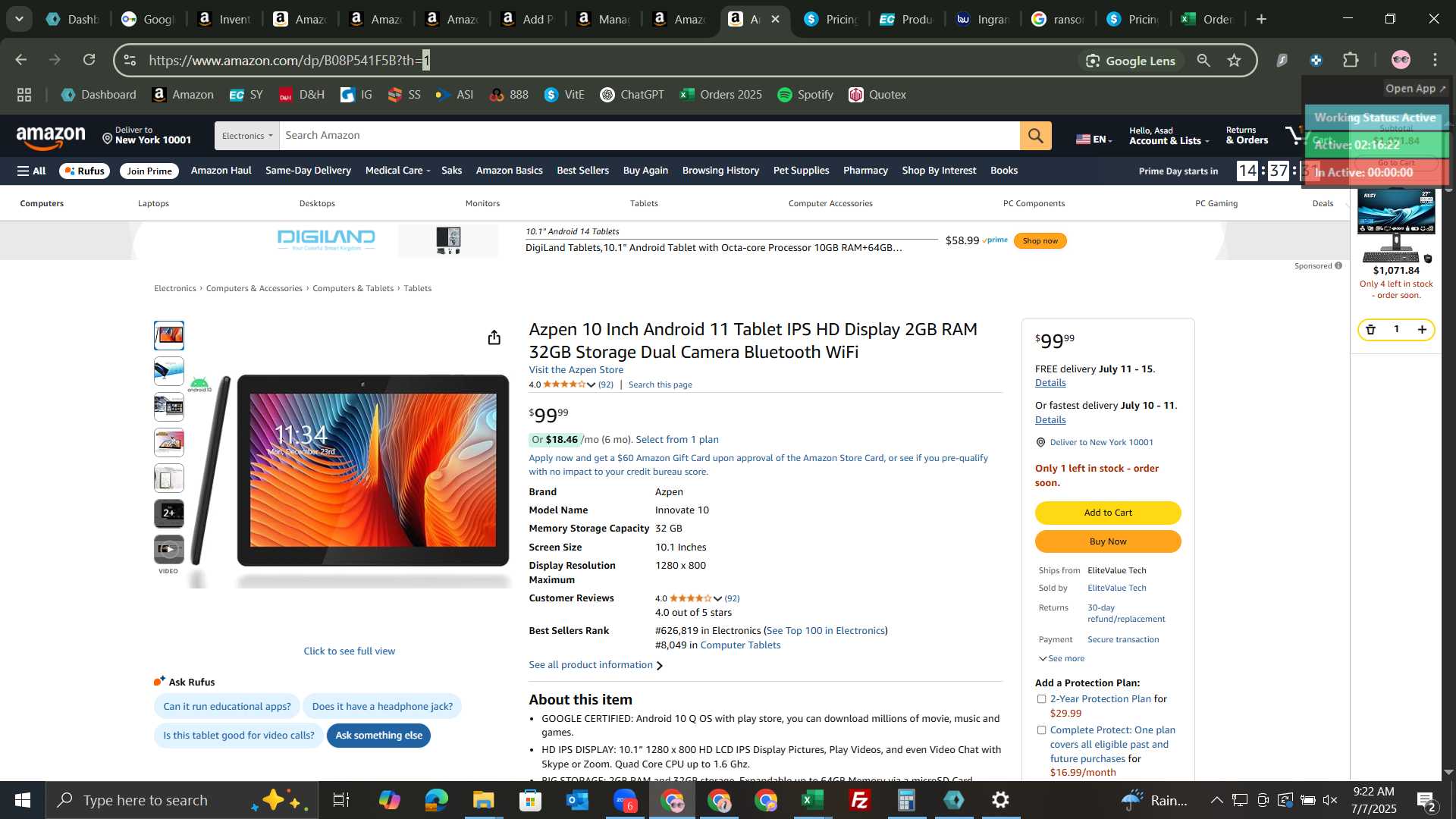This screenshot has height=819, width=1456.
Task: Expand rating dropdown next to 4.0 stars
Action: point(591,385)
